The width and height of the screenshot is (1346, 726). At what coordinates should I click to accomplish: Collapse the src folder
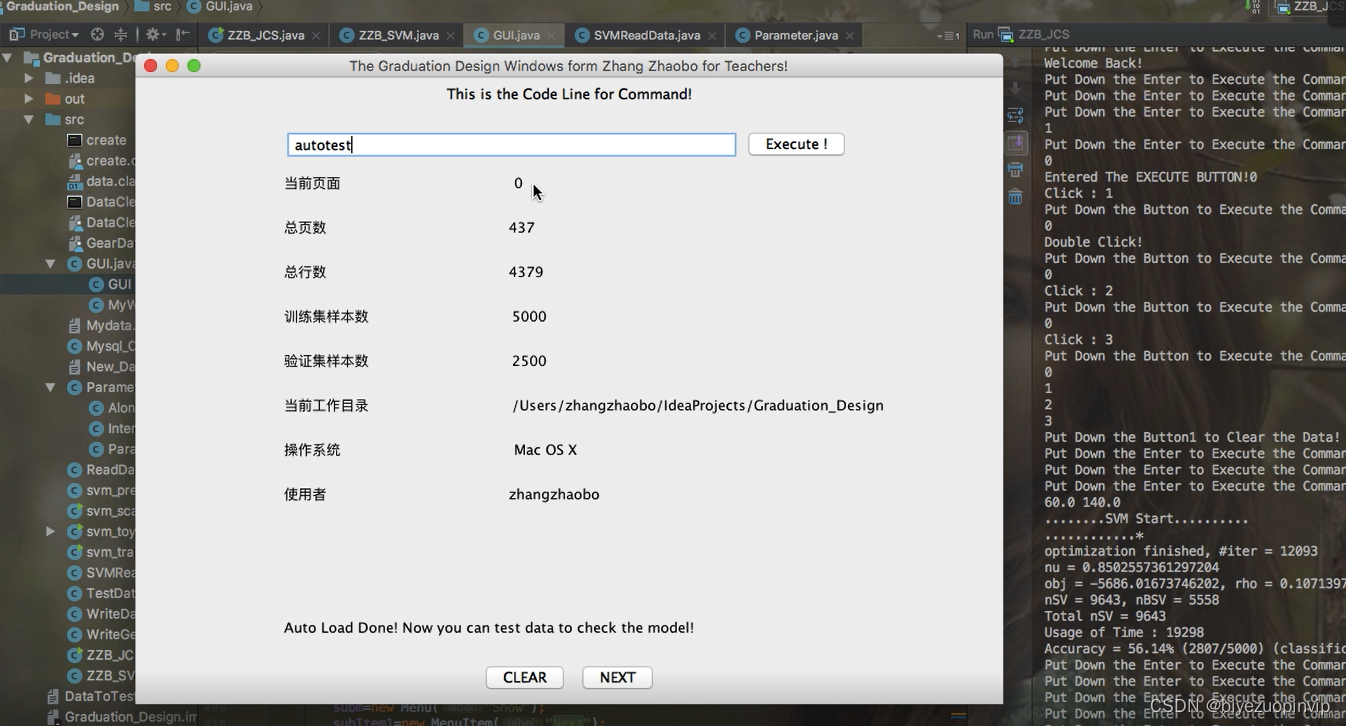click(29, 120)
